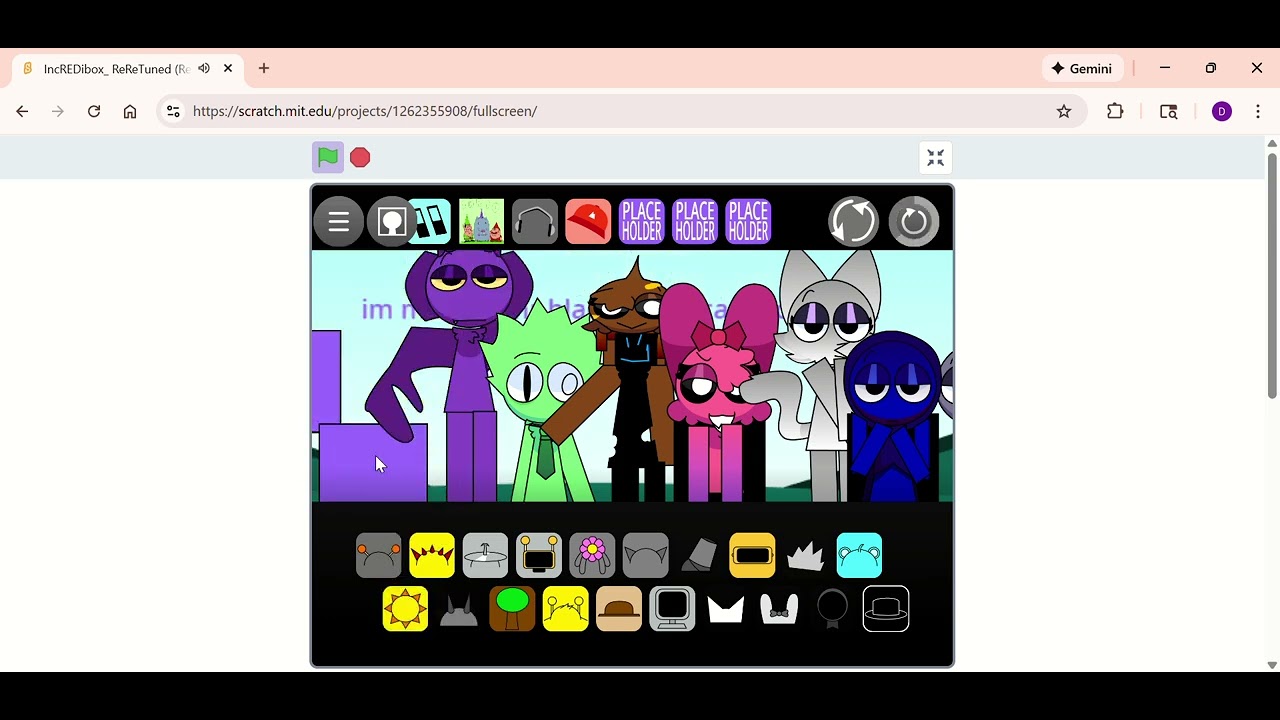Pick the pink flower hat icon
This screenshot has width=1280, height=720.
[592, 555]
